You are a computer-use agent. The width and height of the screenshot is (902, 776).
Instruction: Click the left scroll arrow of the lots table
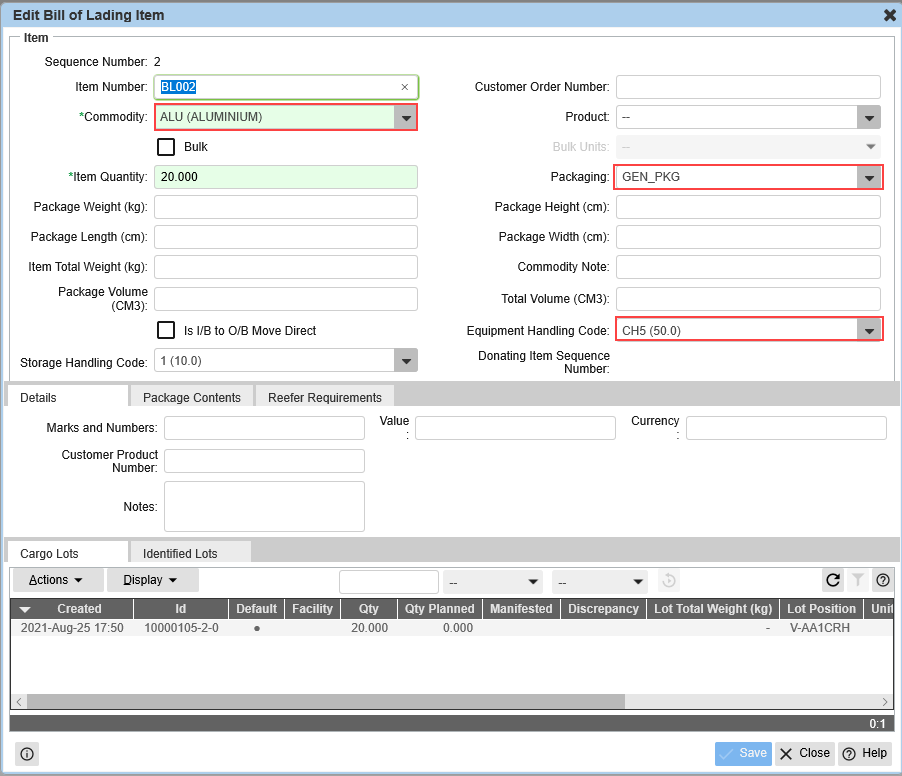19,701
